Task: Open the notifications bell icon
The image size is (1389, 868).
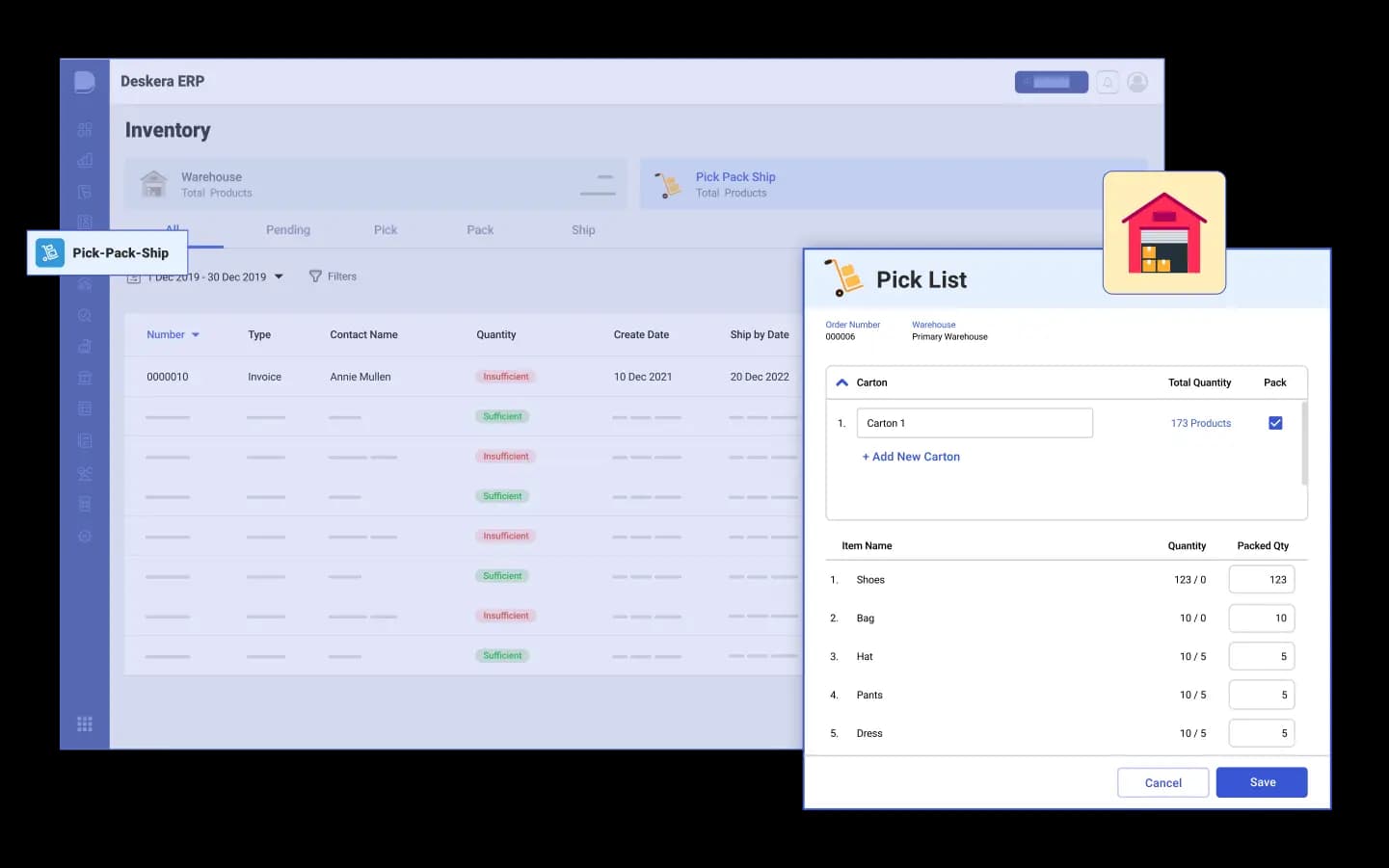Action: click(x=1108, y=83)
